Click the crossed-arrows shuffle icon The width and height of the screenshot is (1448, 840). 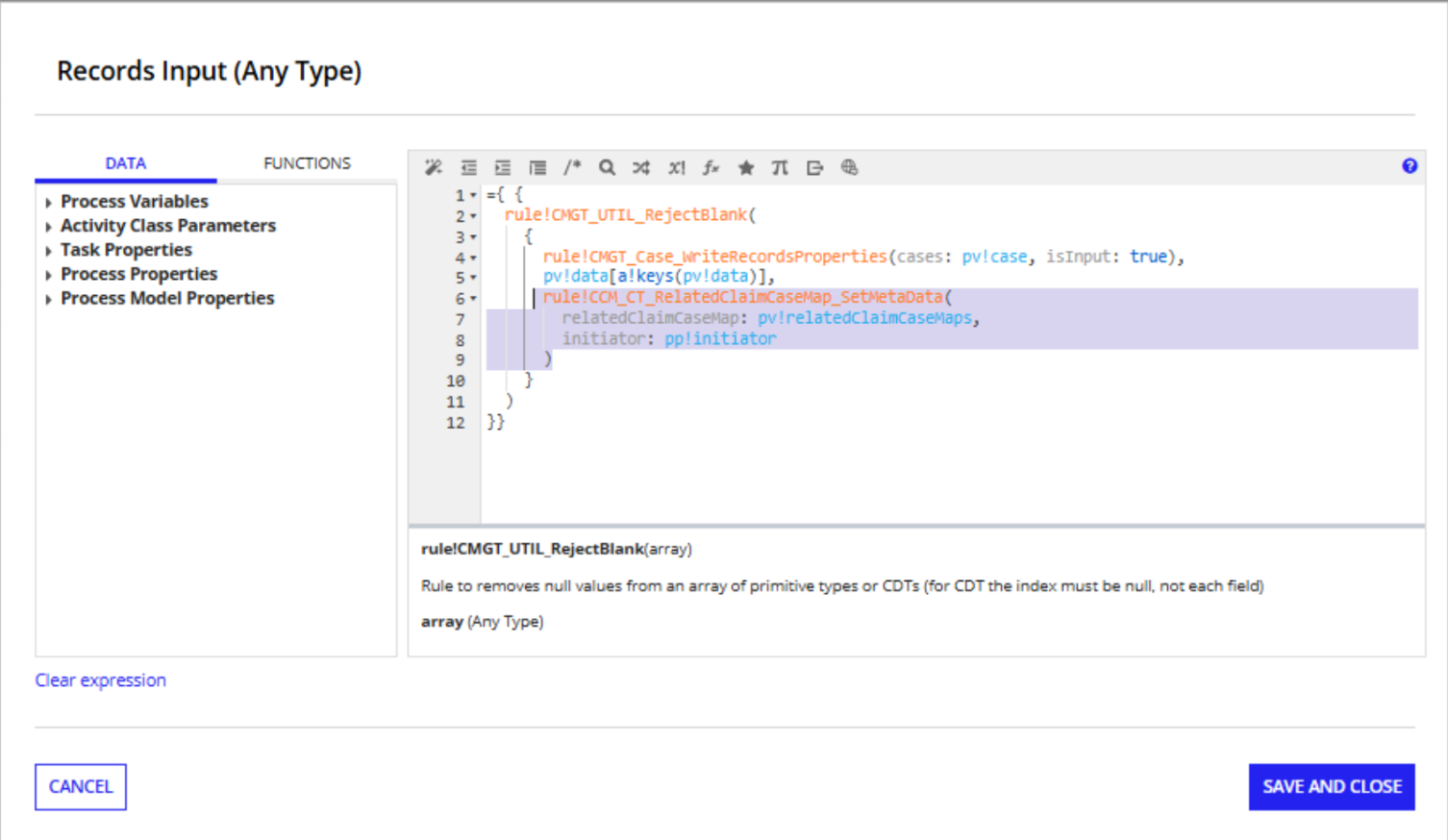641,167
